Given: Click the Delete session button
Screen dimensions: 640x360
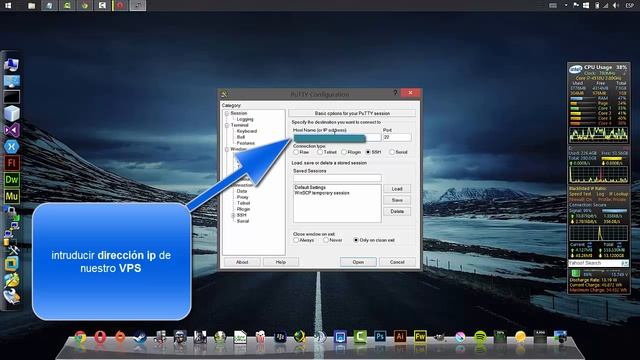Looking at the screenshot, I should [397, 211].
